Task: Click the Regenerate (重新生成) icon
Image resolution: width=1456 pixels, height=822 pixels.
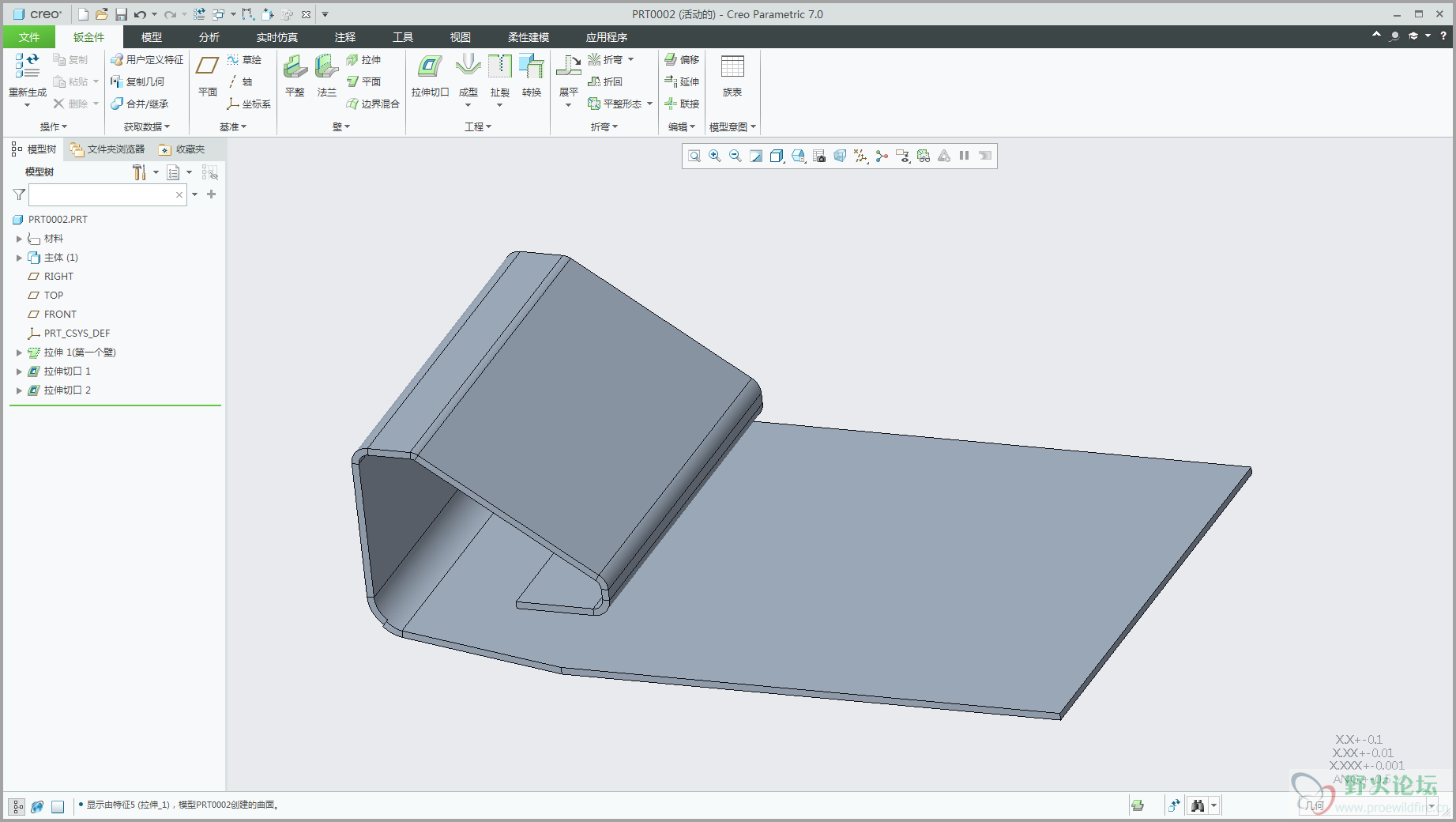Action: (x=27, y=66)
